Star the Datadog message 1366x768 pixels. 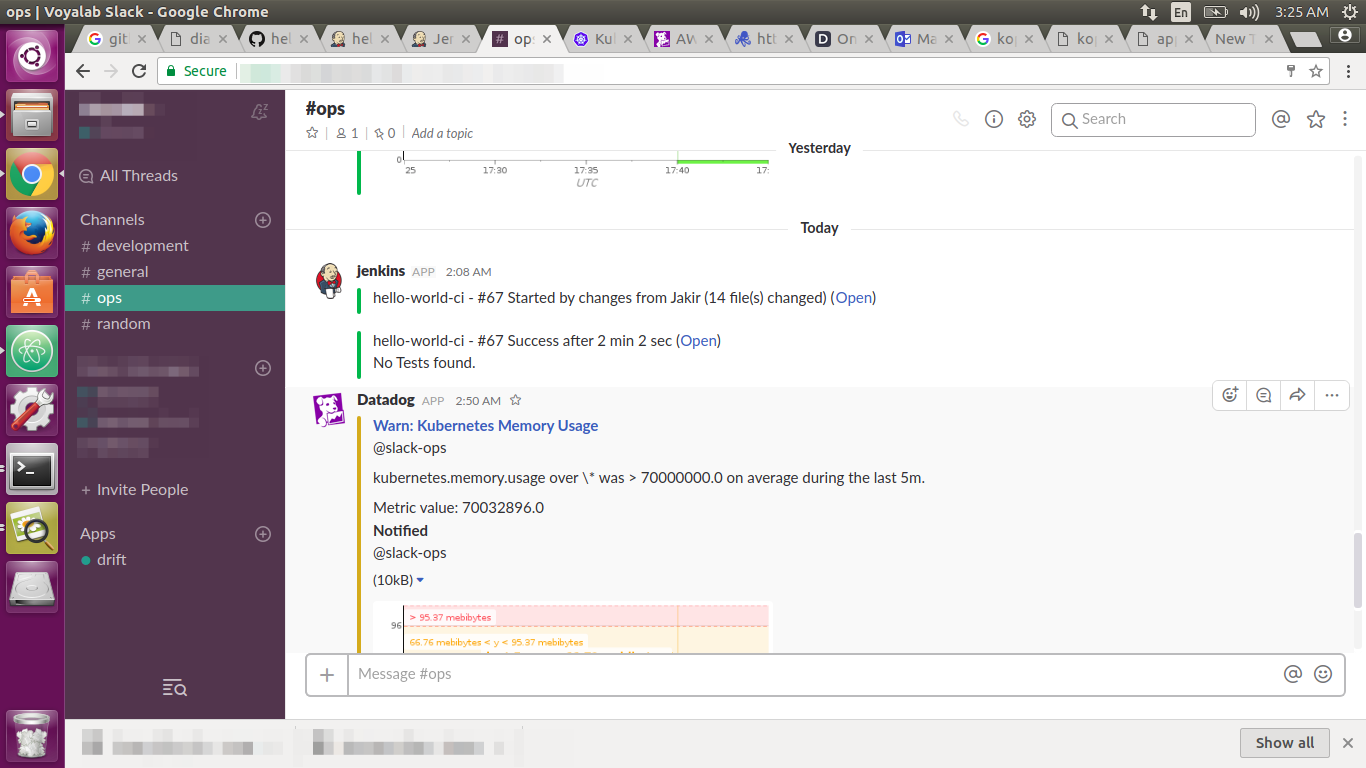click(x=516, y=400)
